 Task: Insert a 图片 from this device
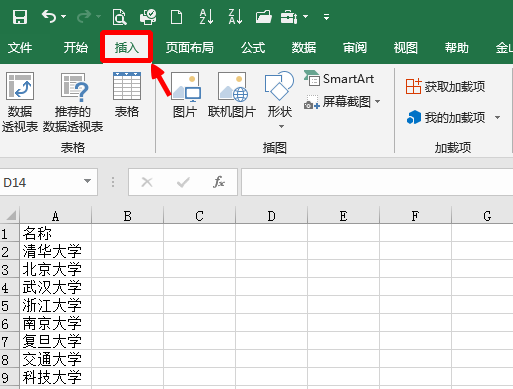coord(185,95)
